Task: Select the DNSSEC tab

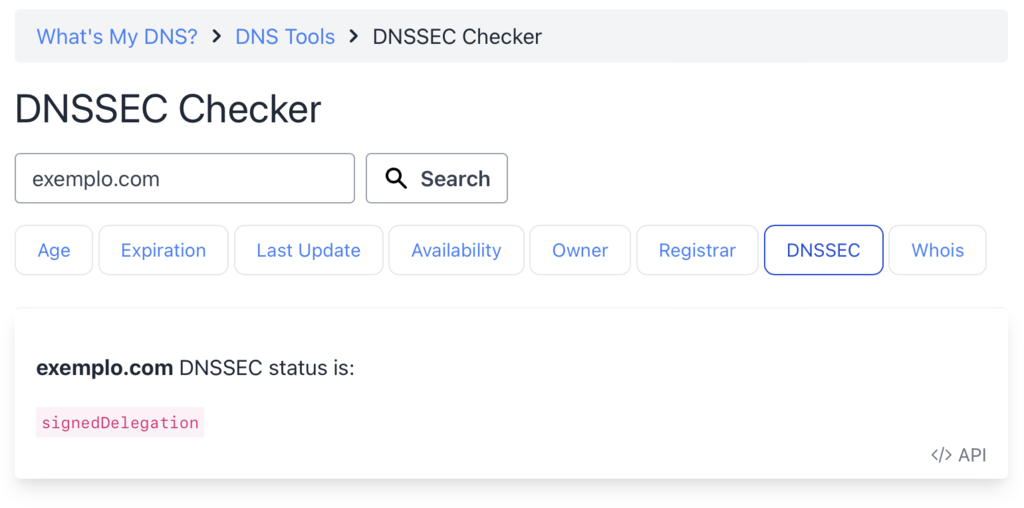Action: tap(824, 250)
